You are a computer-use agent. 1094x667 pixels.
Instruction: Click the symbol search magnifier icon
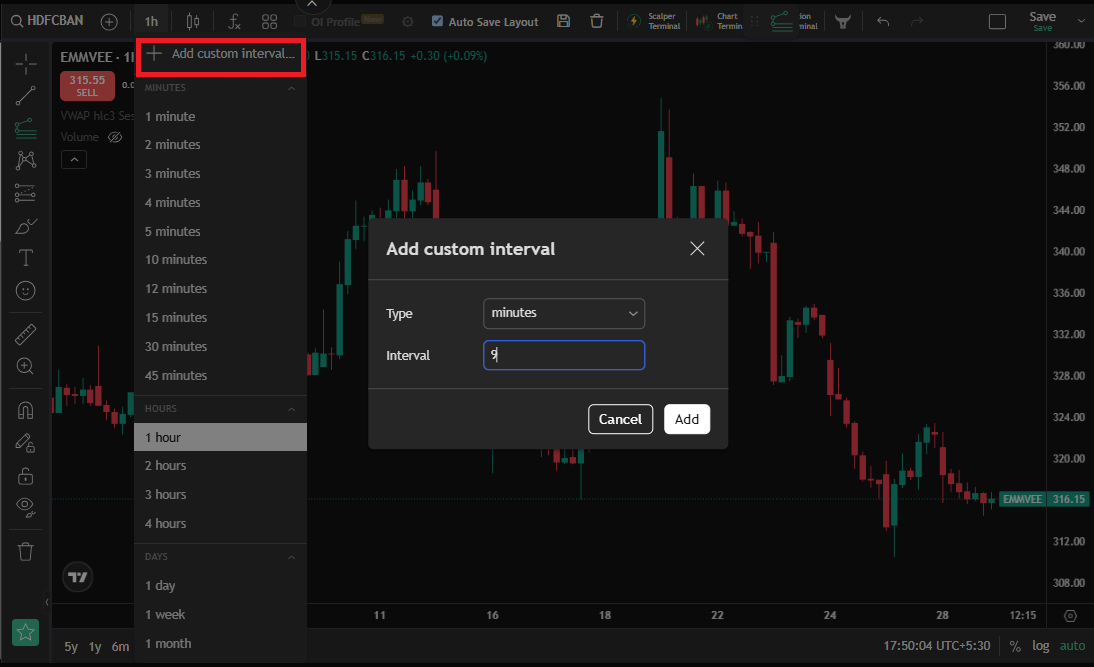tap(17, 21)
